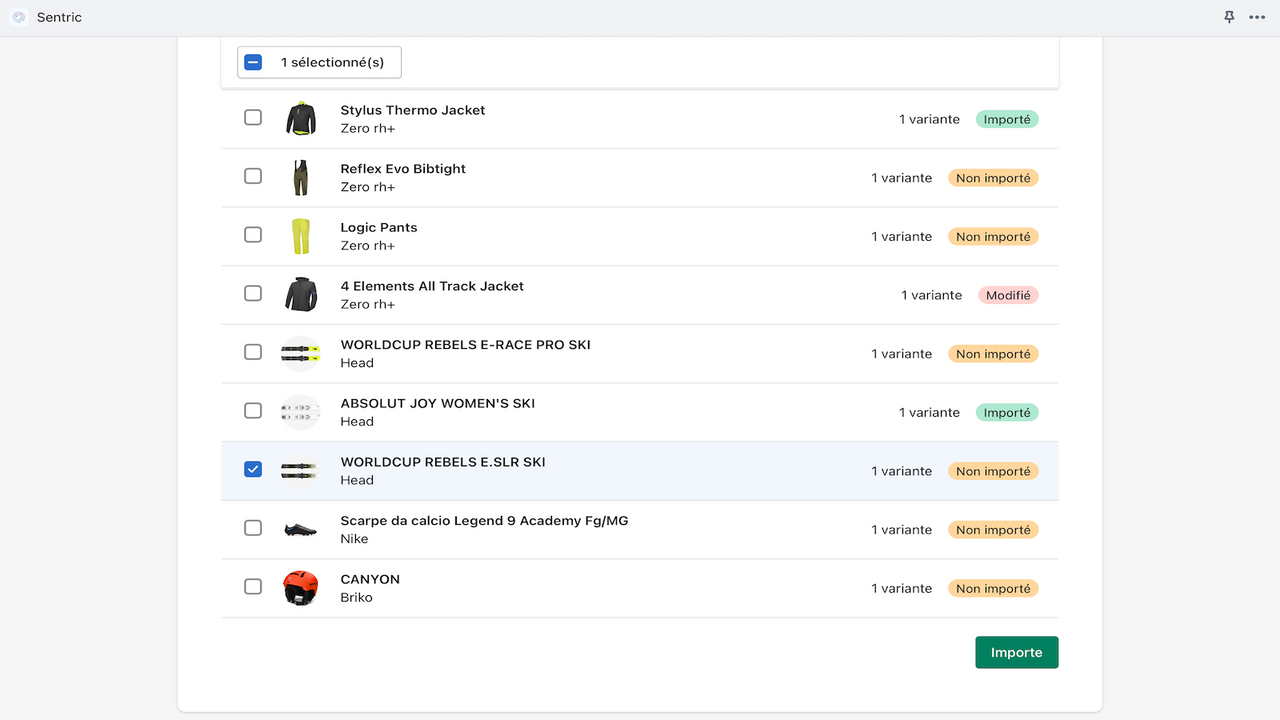The height and width of the screenshot is (720, 1280).
Task: Click the Stylus Thermo Jacket thumbnail
Action: [x=301, y=119]
